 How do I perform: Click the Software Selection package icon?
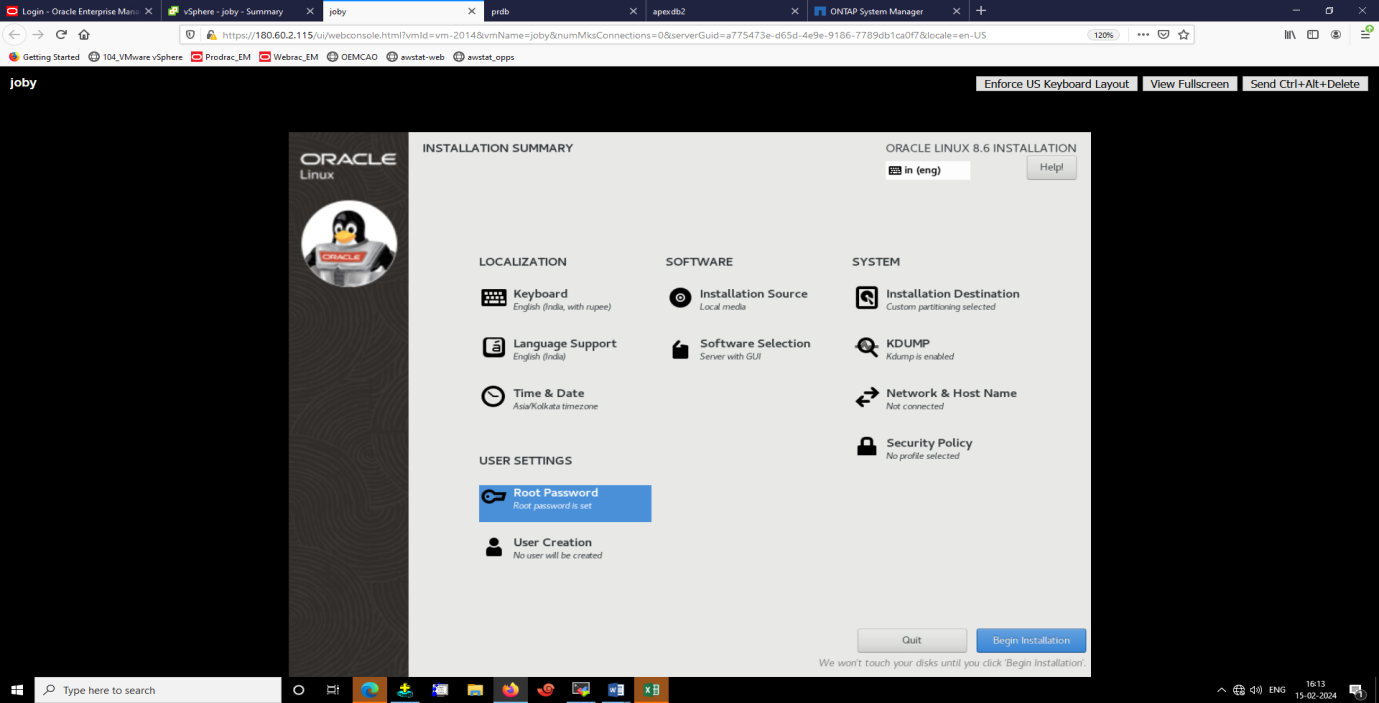click(680, 349)
